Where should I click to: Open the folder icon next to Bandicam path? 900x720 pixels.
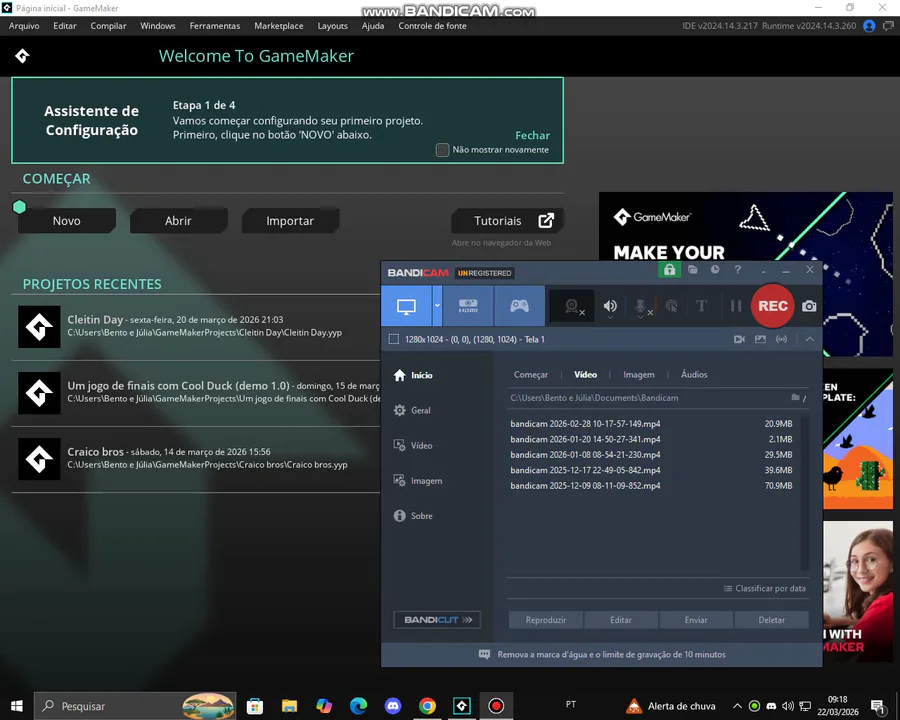tap(798, 397)
